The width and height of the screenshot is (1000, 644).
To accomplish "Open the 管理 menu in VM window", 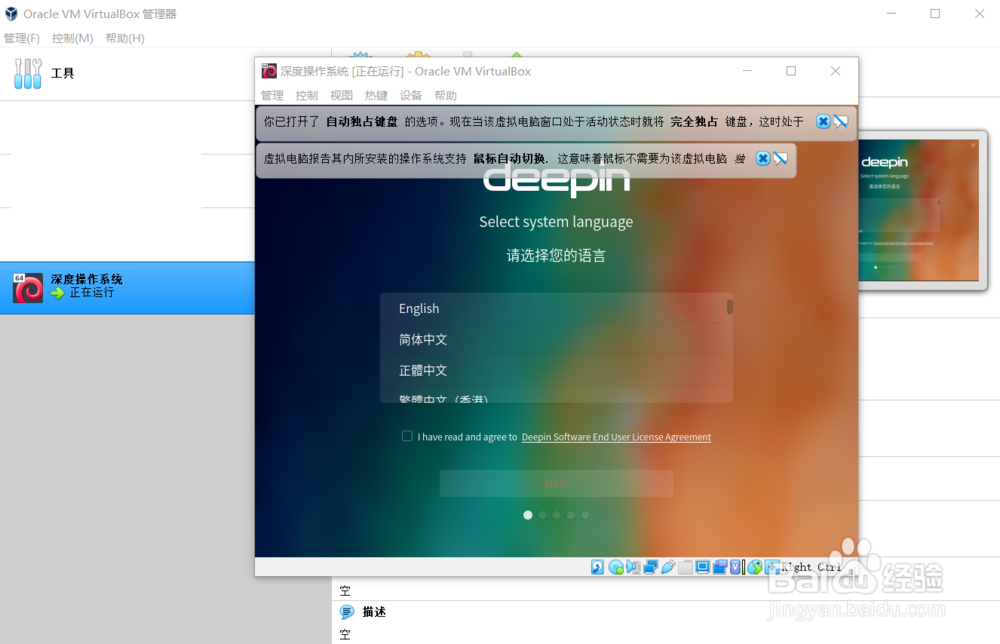I will click(x=272, y=95).
